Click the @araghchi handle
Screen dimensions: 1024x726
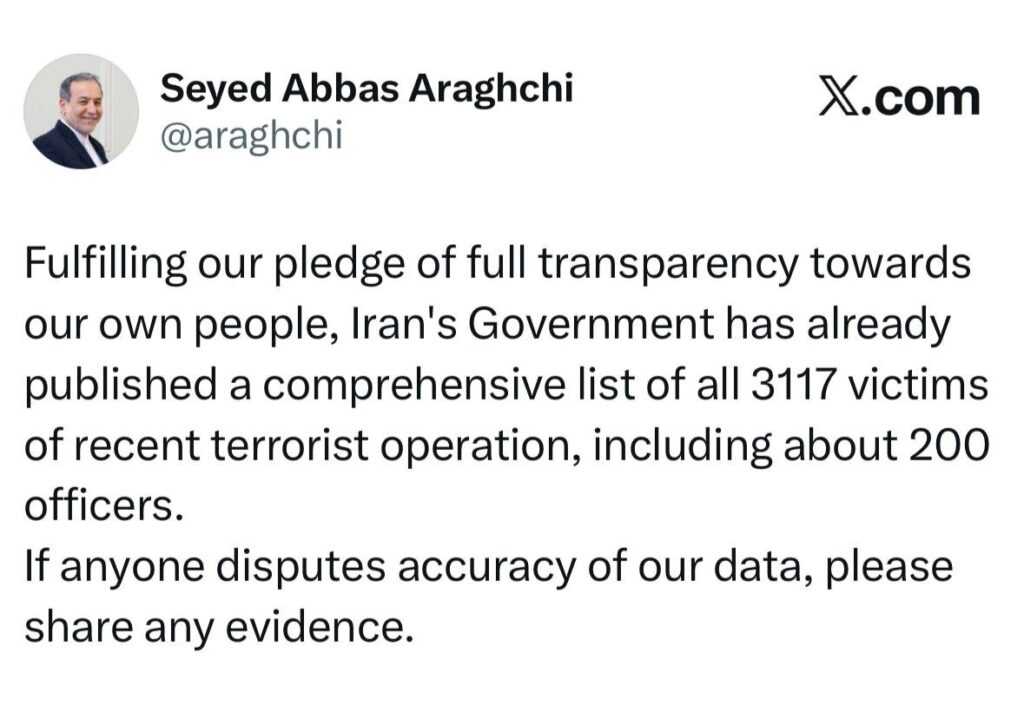tap(251, 136)
